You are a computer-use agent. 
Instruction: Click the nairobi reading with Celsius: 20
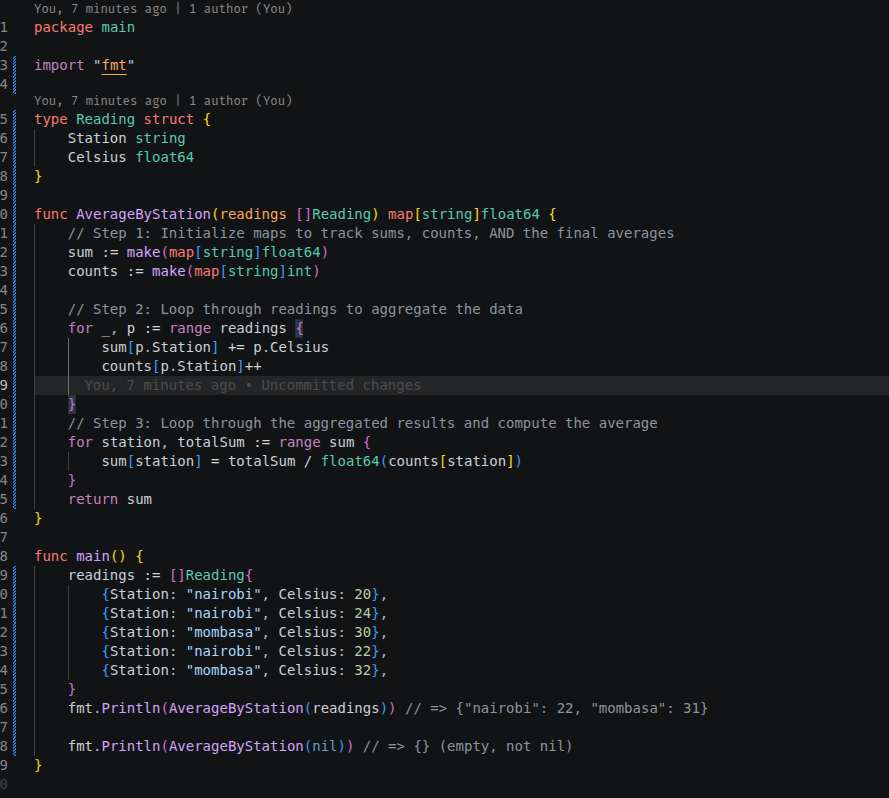[244, 594]
